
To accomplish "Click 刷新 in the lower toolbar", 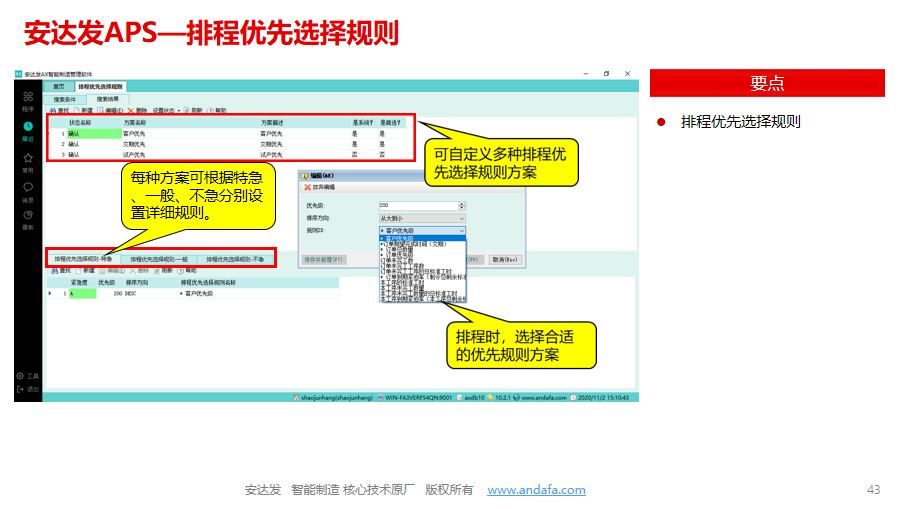I will (x=164, y=271).
